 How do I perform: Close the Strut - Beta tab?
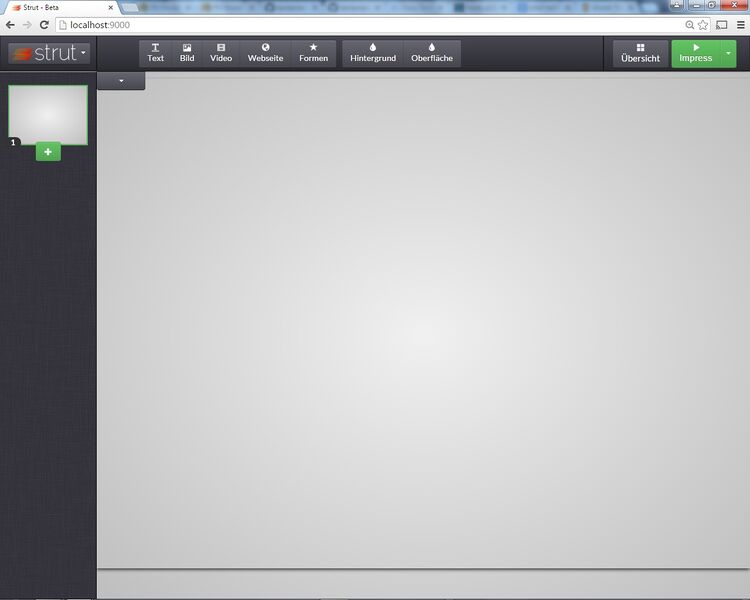click(x=112, y=7)
